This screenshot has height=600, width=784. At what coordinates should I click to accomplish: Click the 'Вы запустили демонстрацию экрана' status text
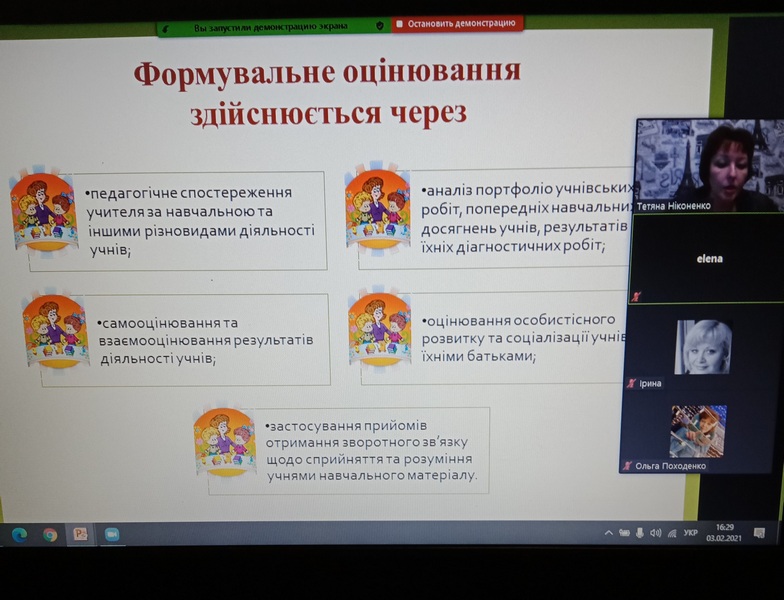pyautogui.click(x=270, y=27)
